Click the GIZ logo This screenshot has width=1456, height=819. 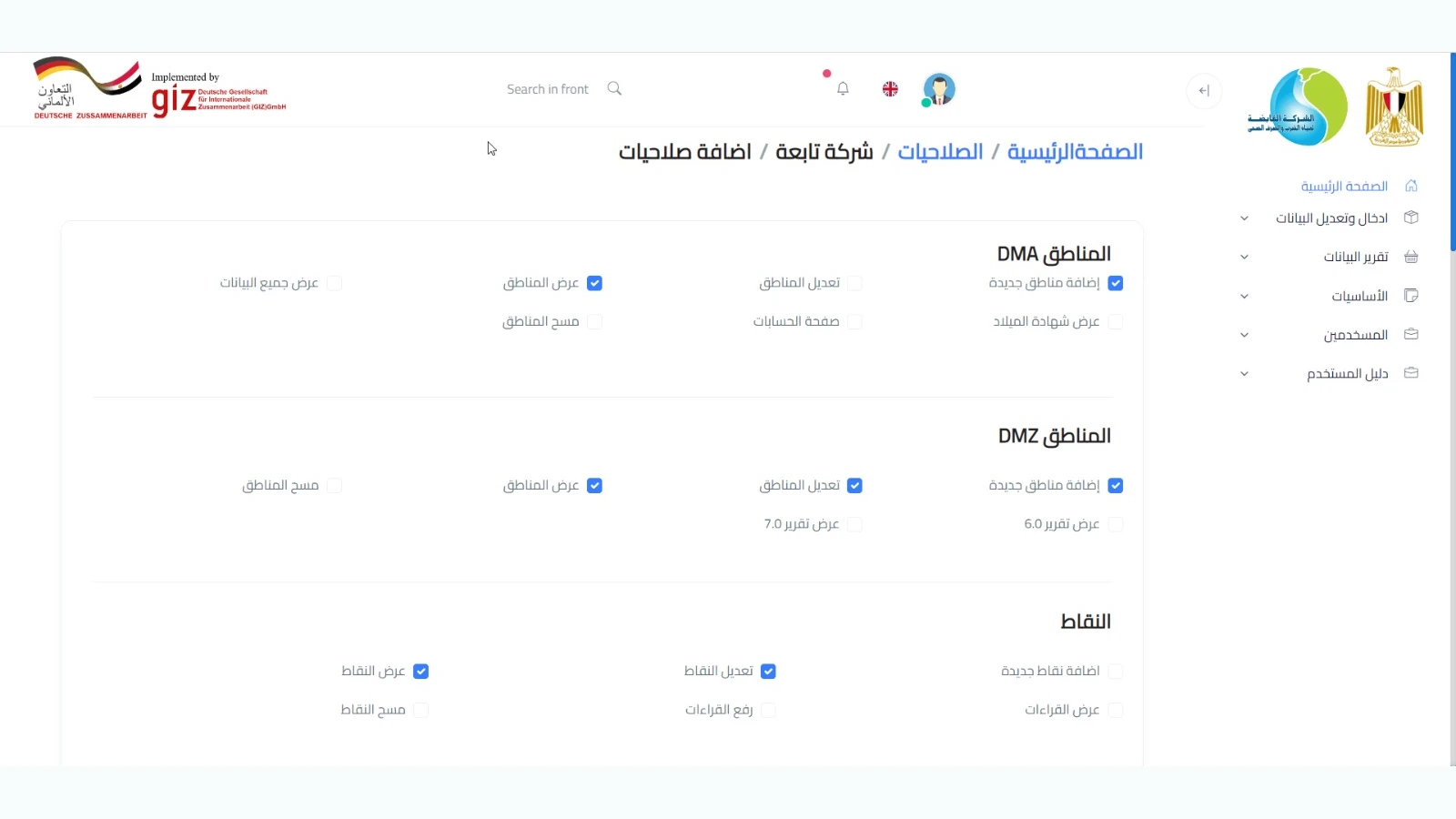click(218, 96)
